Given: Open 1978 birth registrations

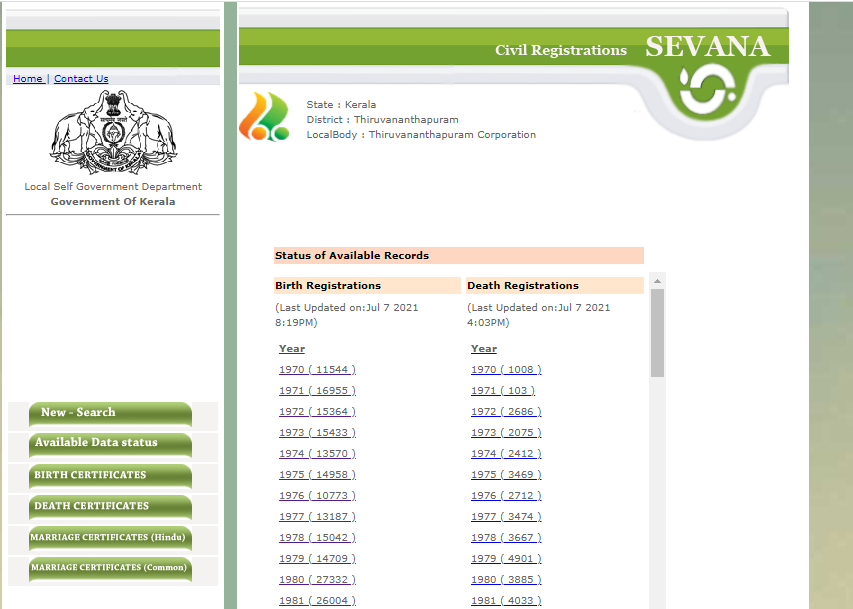Looking at the screenshot, I should [x=317, y=537].
